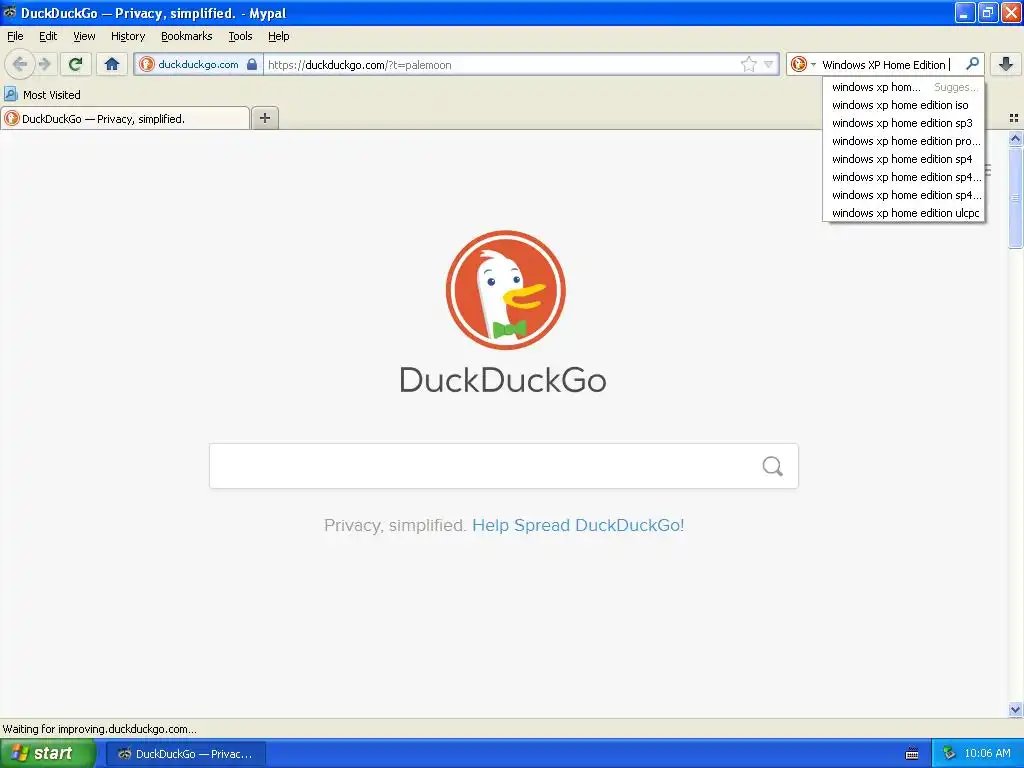Screen dimensions: 1024x768
Task: Click the Forward navigation arrow
Action: 44,64
